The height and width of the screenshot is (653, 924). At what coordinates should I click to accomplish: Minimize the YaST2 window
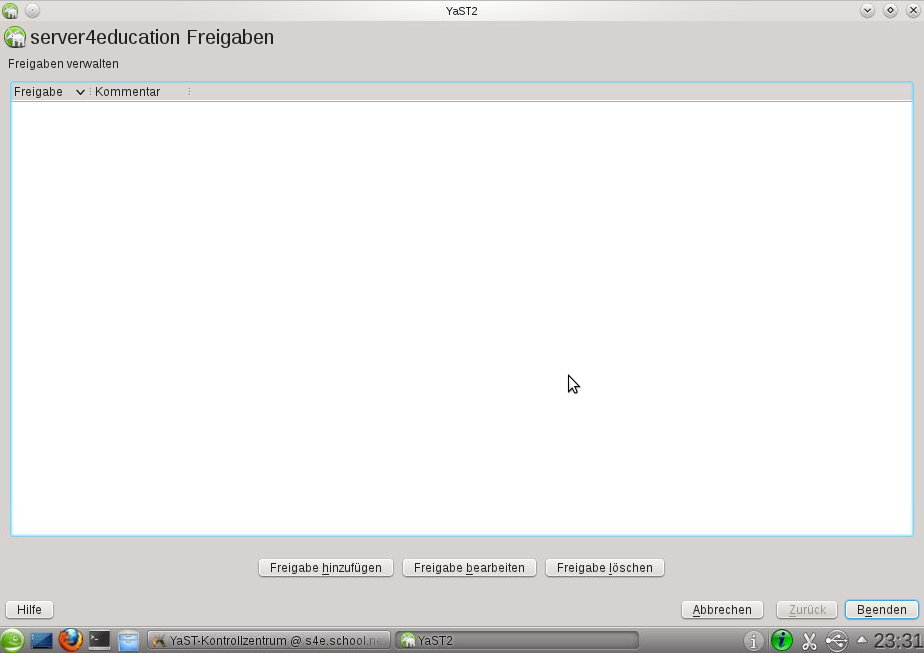pos(867,11)
